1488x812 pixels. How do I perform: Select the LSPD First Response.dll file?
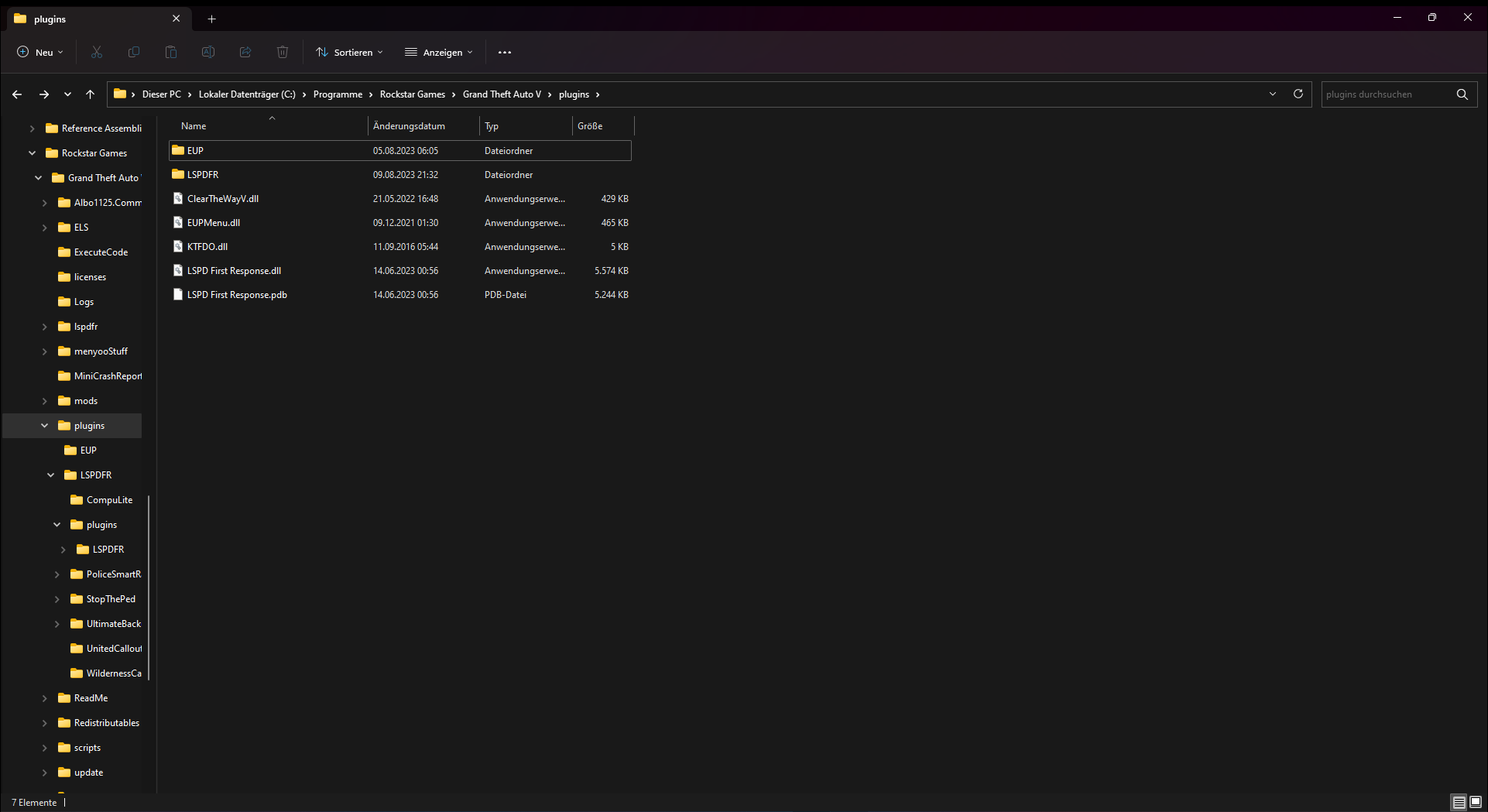pyautogui.click(x=234, y=271)
